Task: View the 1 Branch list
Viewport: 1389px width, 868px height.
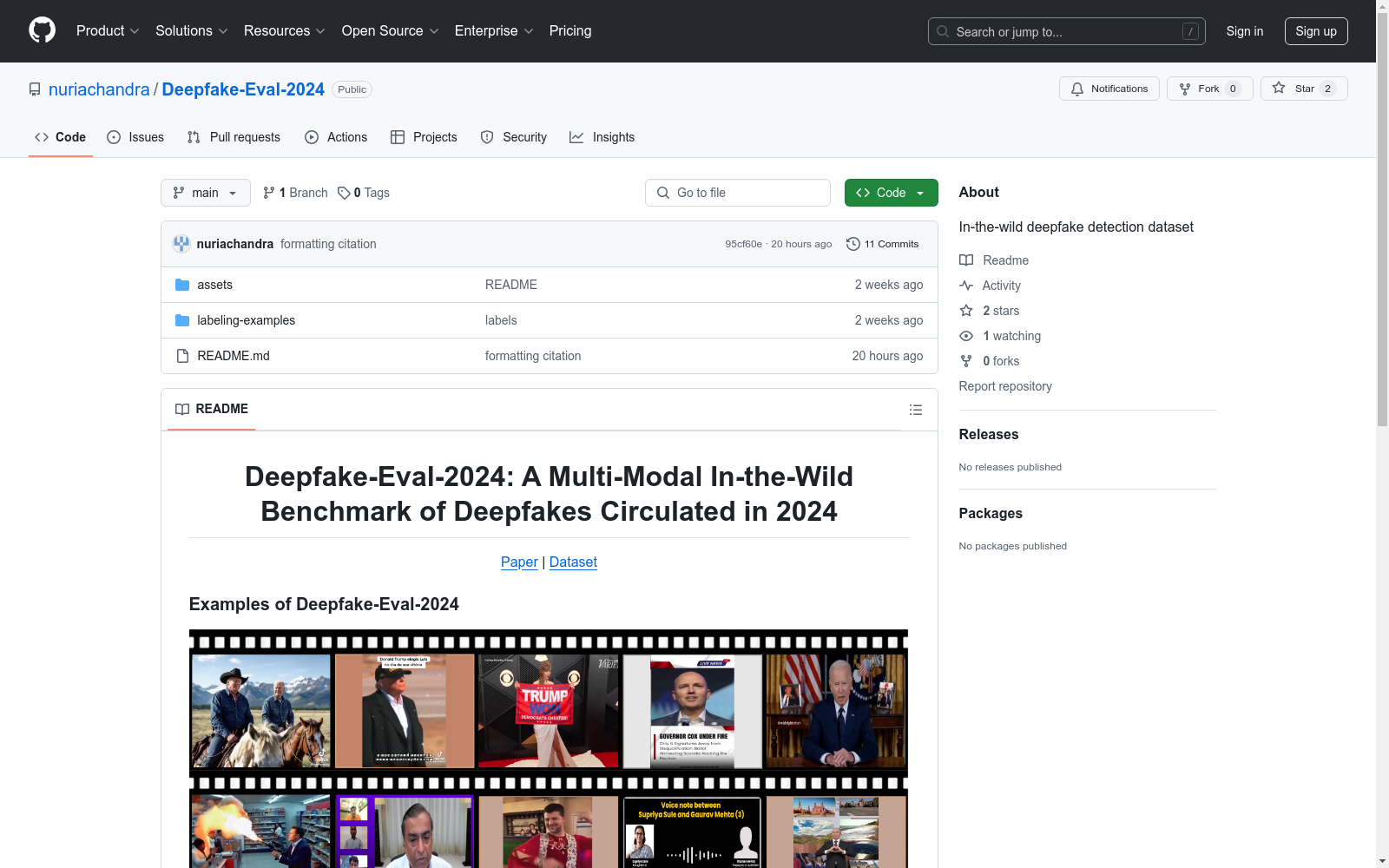Action: point(295,193)
